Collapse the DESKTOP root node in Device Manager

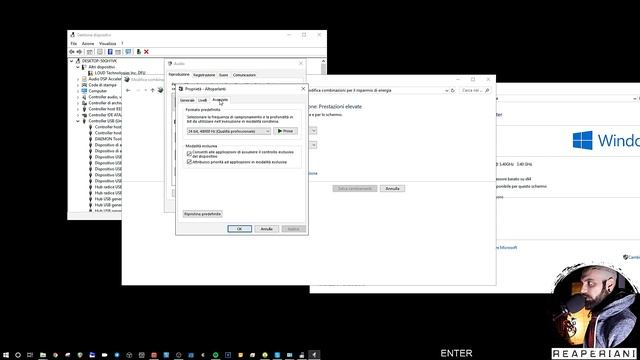(72, 61)
